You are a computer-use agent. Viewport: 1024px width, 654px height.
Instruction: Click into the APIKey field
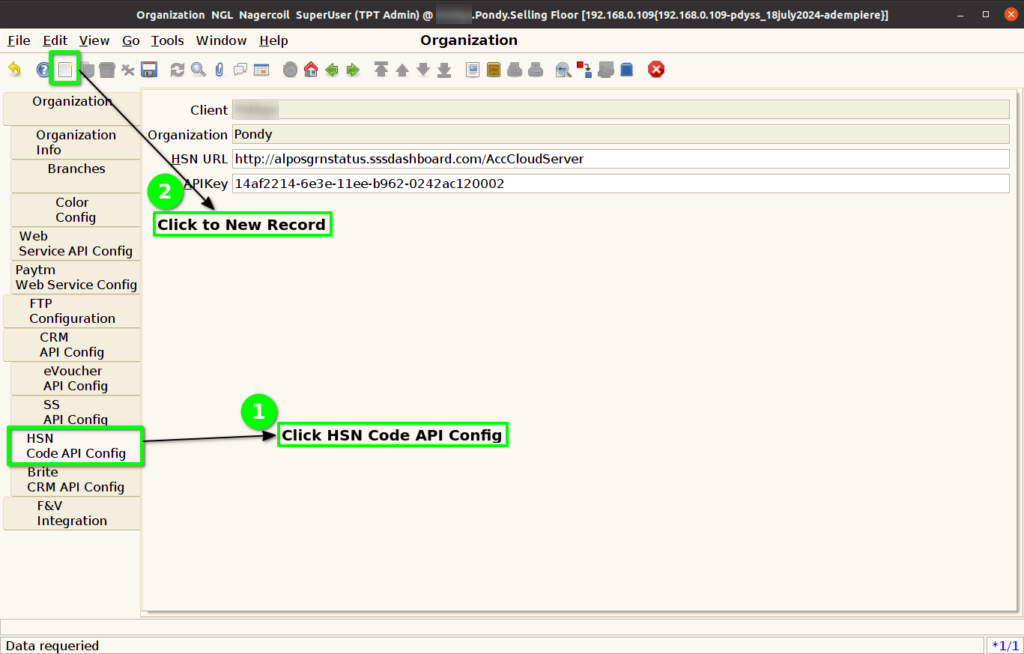tap(620, 184)
